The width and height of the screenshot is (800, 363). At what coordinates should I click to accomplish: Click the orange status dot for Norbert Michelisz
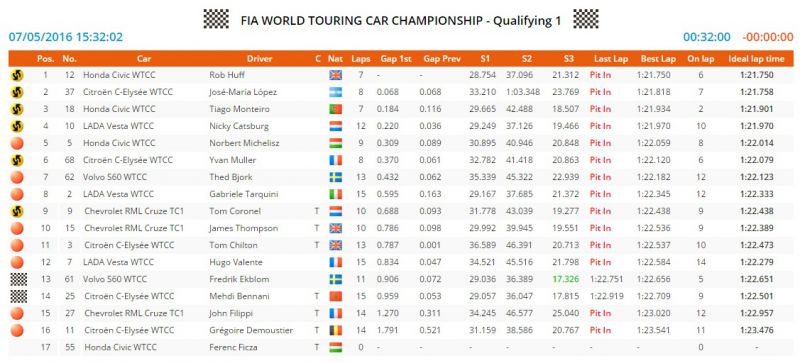click(17, 143)
